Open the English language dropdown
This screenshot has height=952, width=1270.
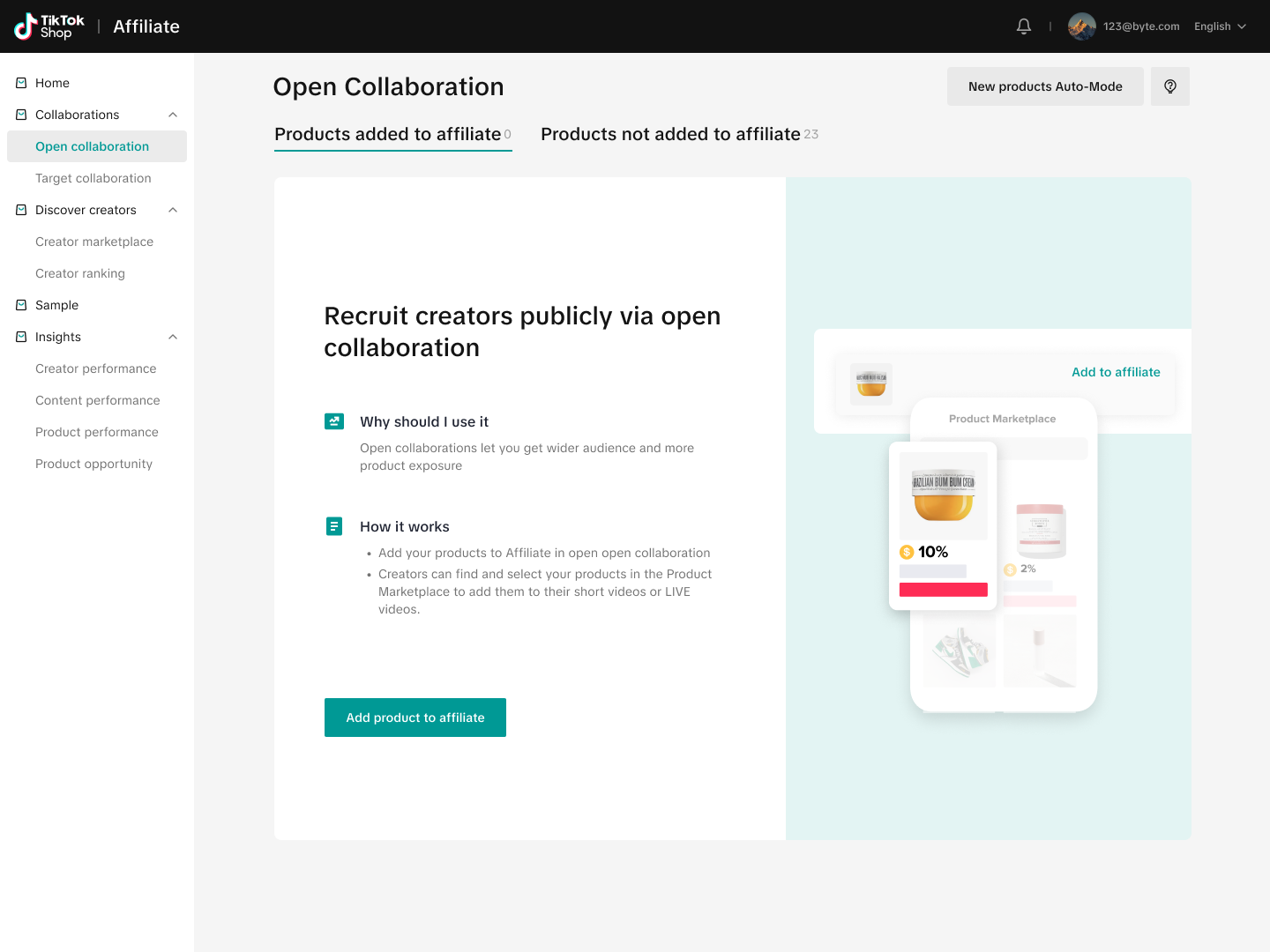1220,26
